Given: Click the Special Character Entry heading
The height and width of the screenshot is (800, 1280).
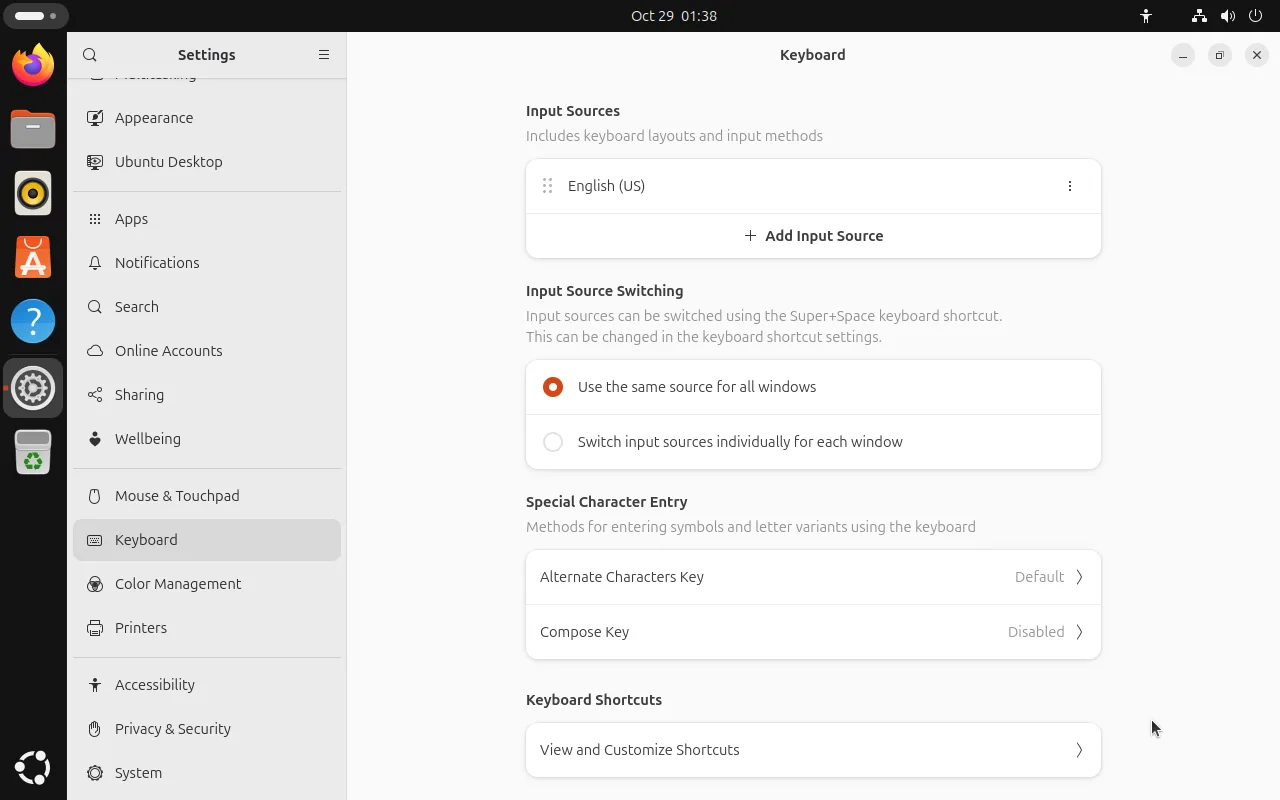Looking at the screenshot, I should tap(606, 502).
